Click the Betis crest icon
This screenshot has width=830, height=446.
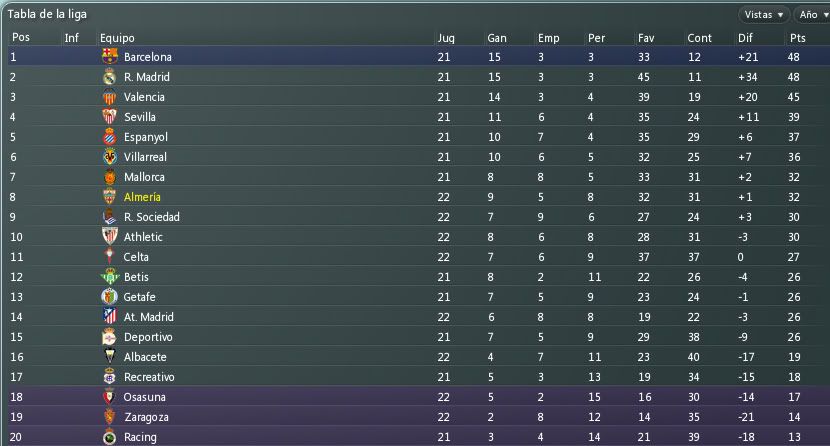tap(110, 276)
